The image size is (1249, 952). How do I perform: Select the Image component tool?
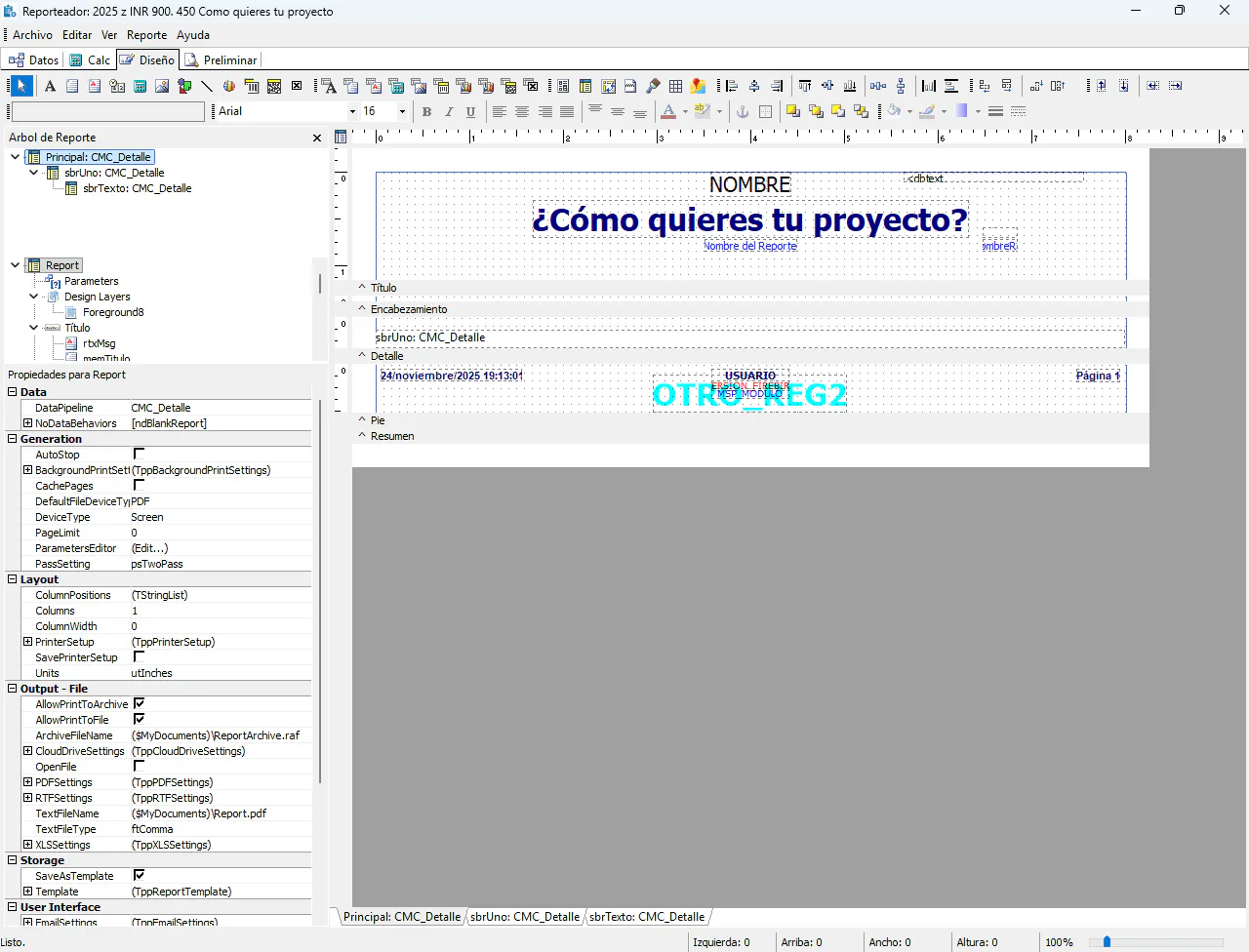[x=162, y=86]
